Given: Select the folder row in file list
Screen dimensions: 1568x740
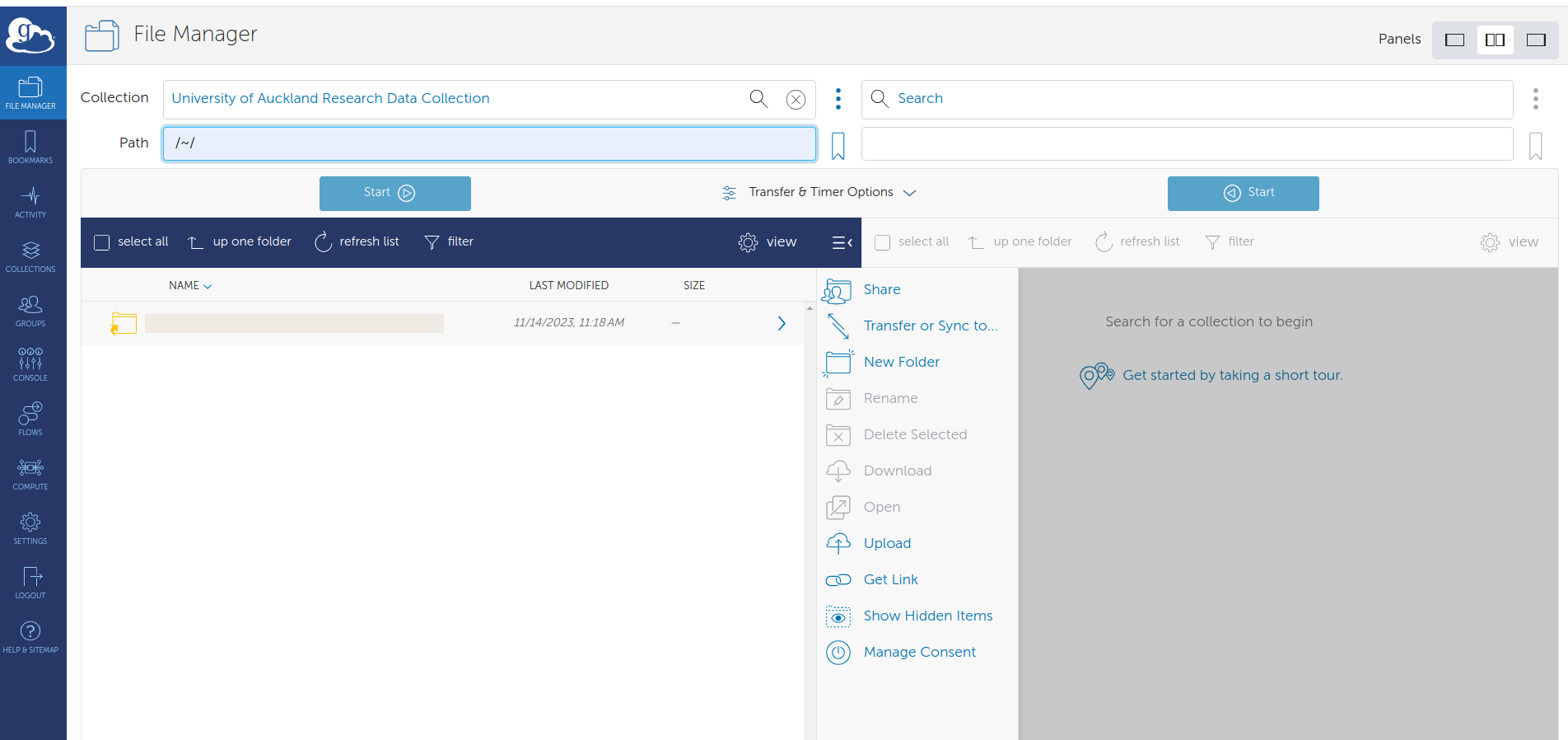Looking at the screenshot, I should point(442,323).
